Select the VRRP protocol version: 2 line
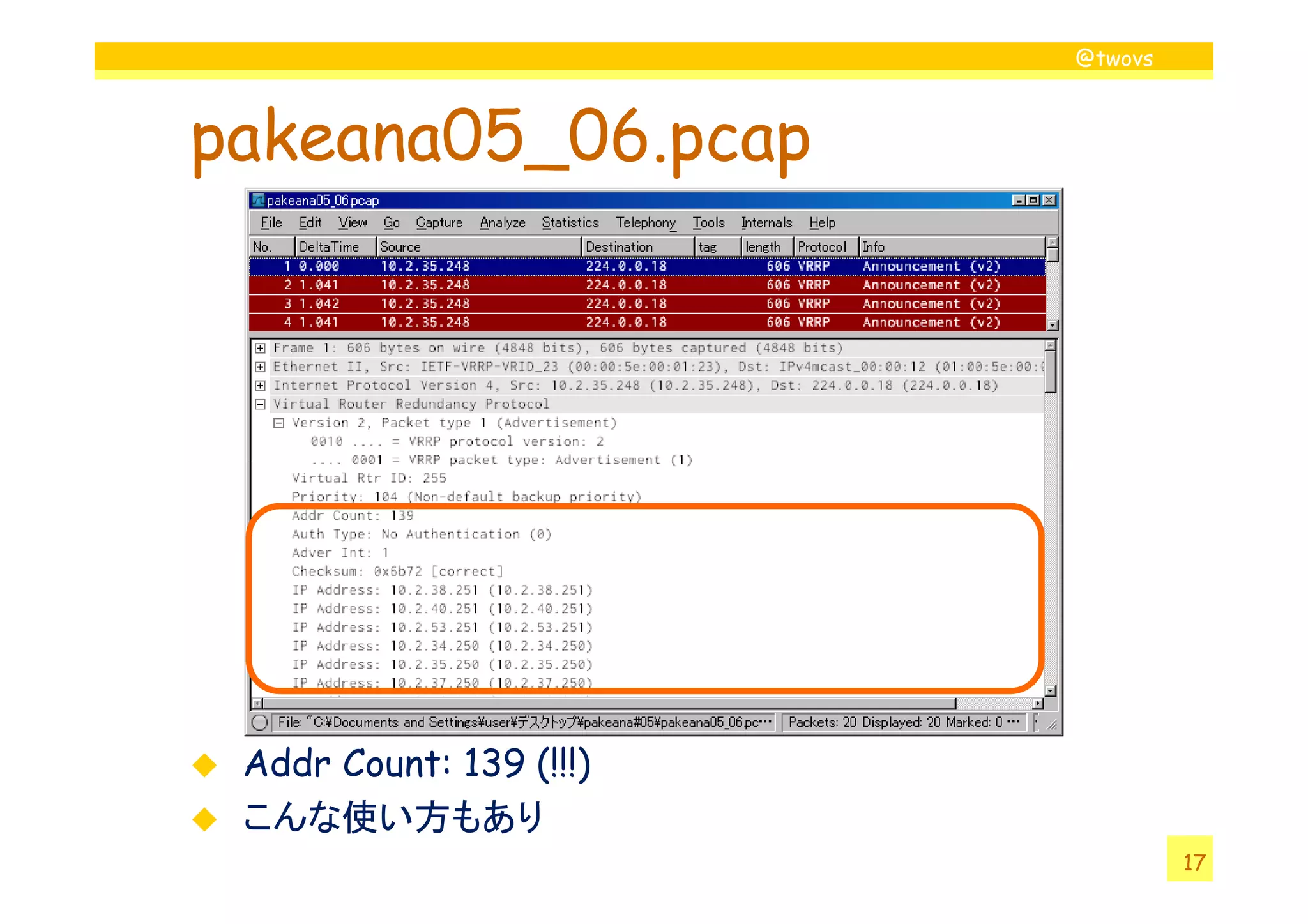The height and width of the screenshot is (924, 1308). pyautogui.click(x=457, y=441)
